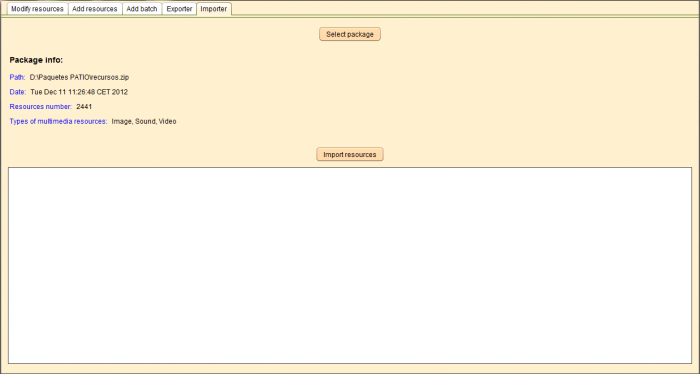Click inside the empty import log area
Viewport: 700px width, 374px height.
click(x=350, y=266)
